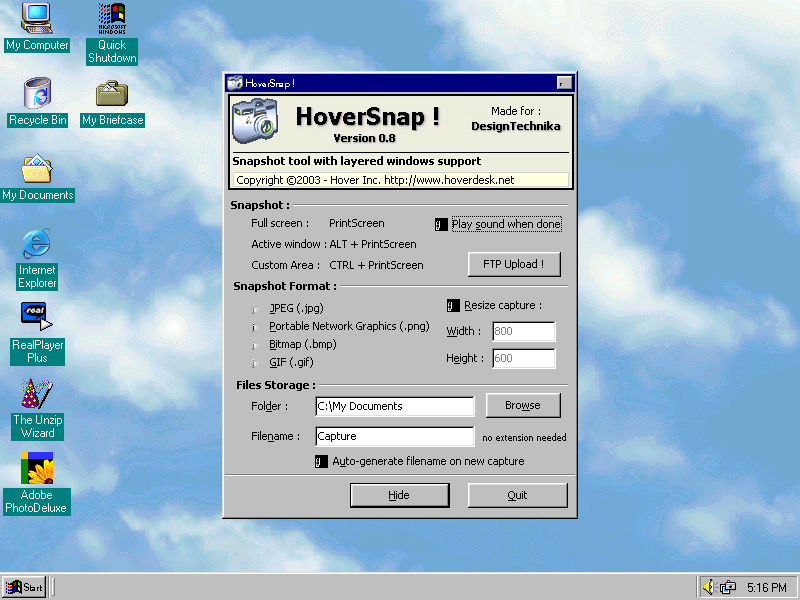
Task: Click the Height input field
Action: click(x=523, y=358)
